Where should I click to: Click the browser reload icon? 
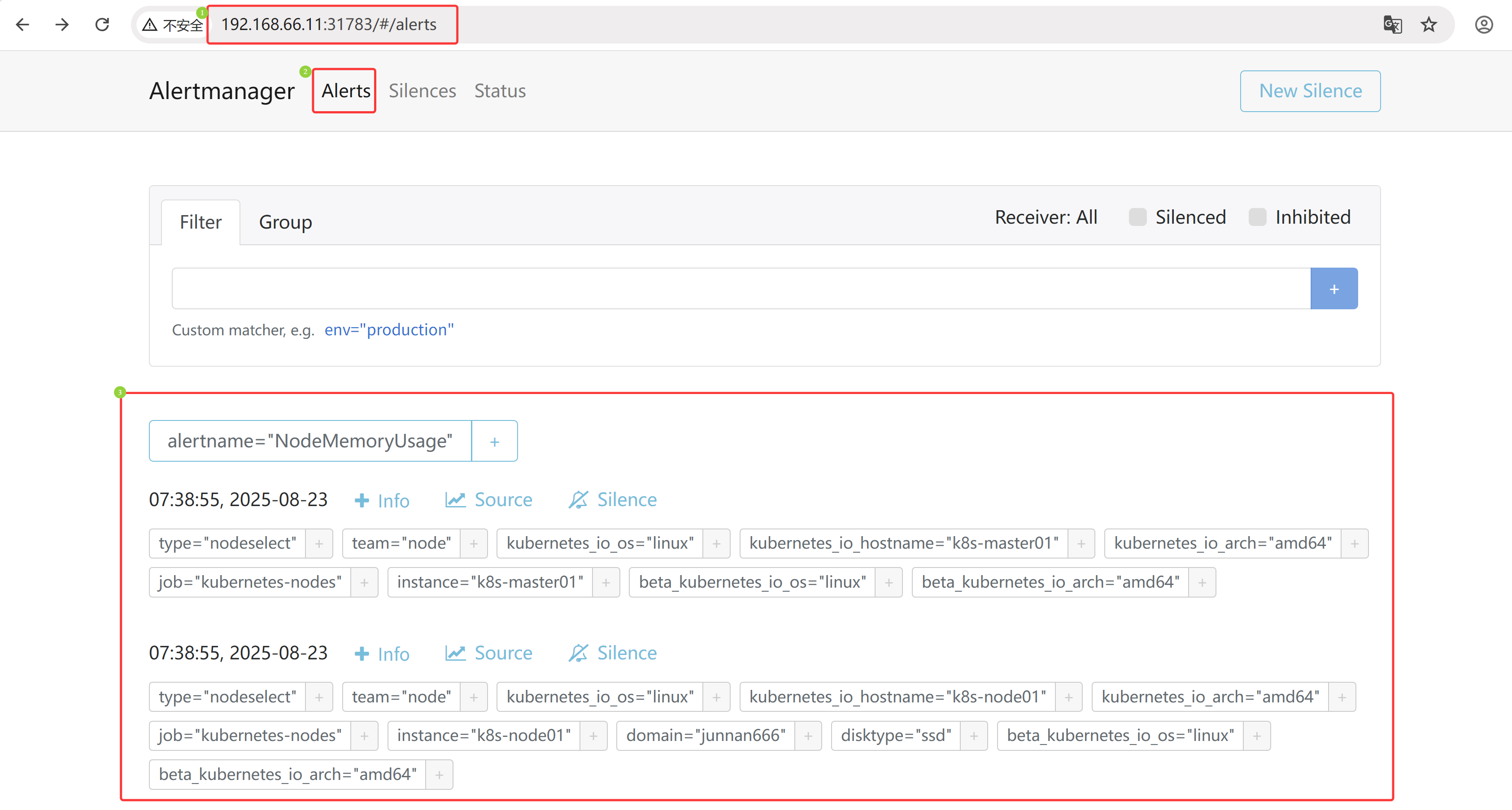point(102,24)
